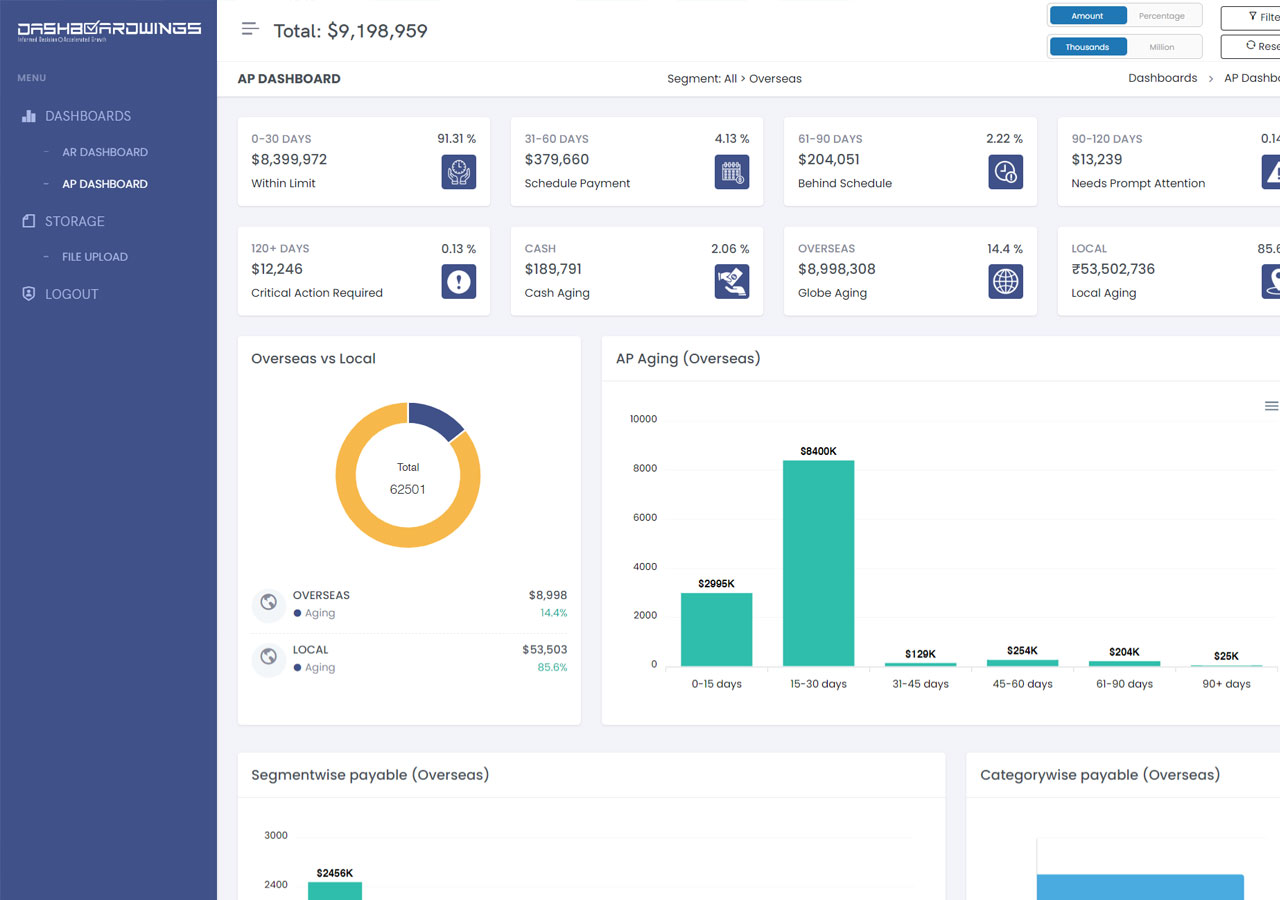Click the 61-90 Days clock alert icon
The height and width of the screenshot is (900, 1280).
point(1006,172)
